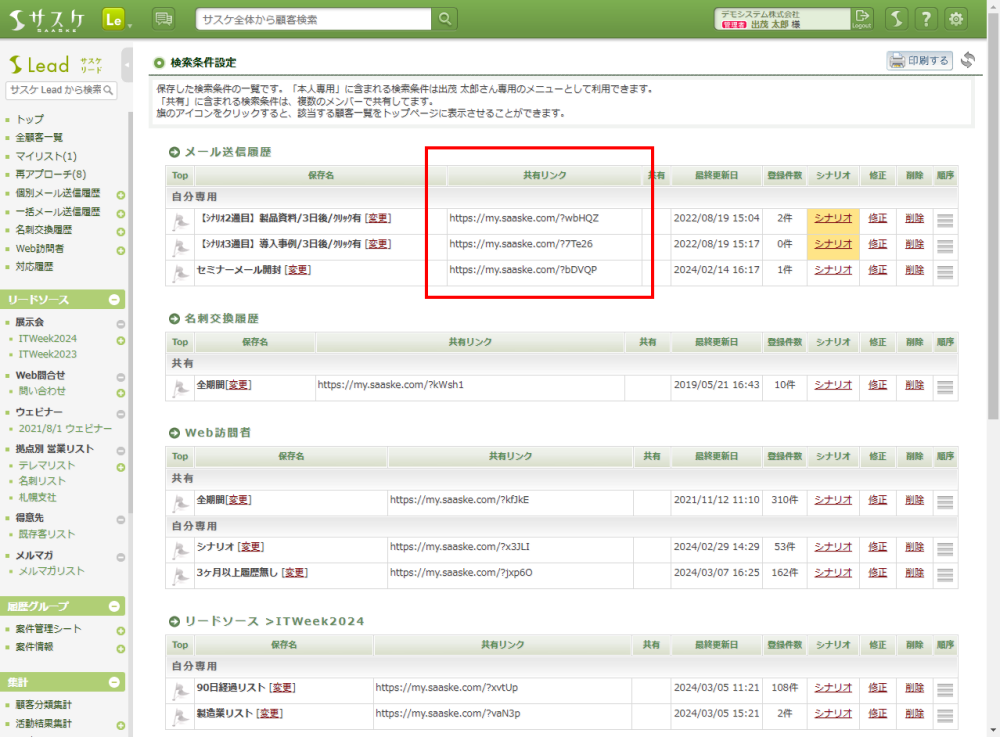The height and width of the screenshot is (737, 1000).
Task: Click the 印刷する print button
Action: coord(919,61)
